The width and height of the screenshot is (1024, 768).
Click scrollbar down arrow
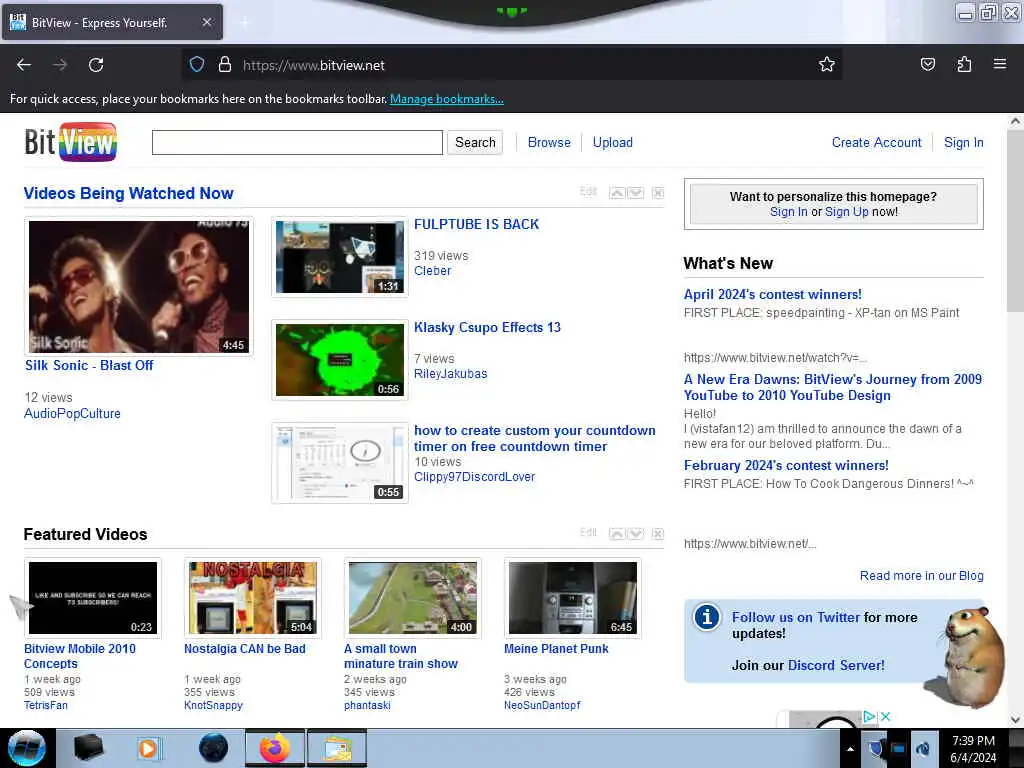pos(1014,720)
